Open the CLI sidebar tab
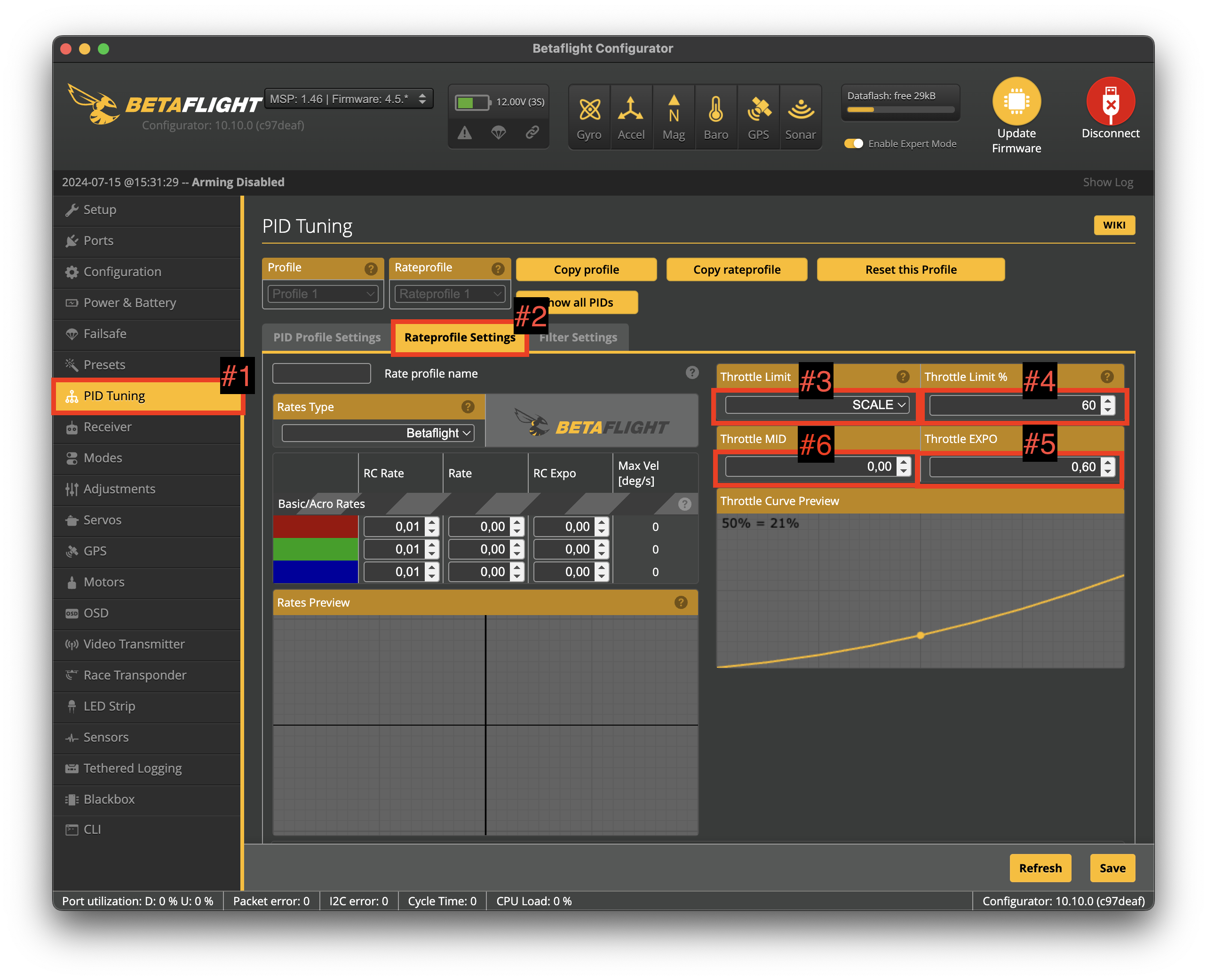The image size is (1207, 980). pos(147,830)
